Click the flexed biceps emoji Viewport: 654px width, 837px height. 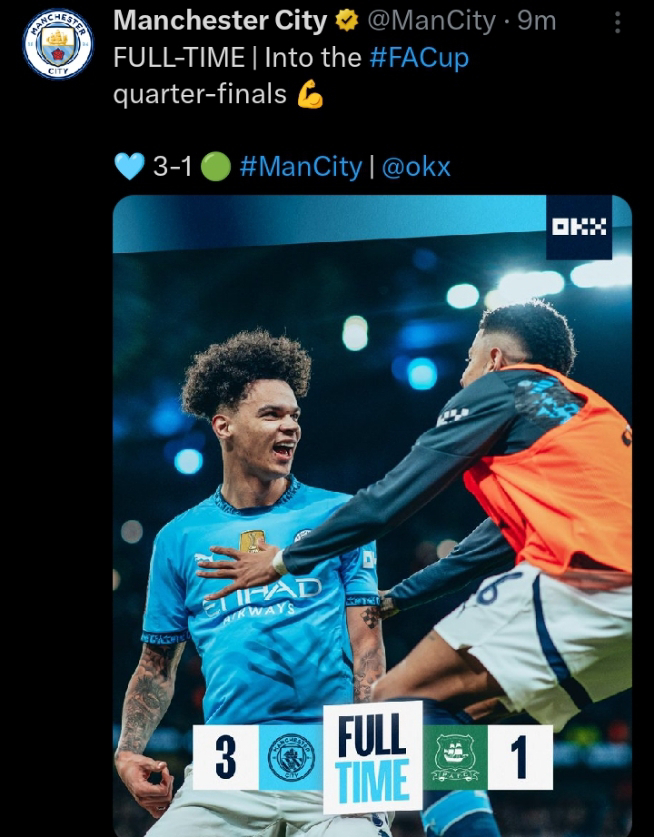[x=310, y=94]
